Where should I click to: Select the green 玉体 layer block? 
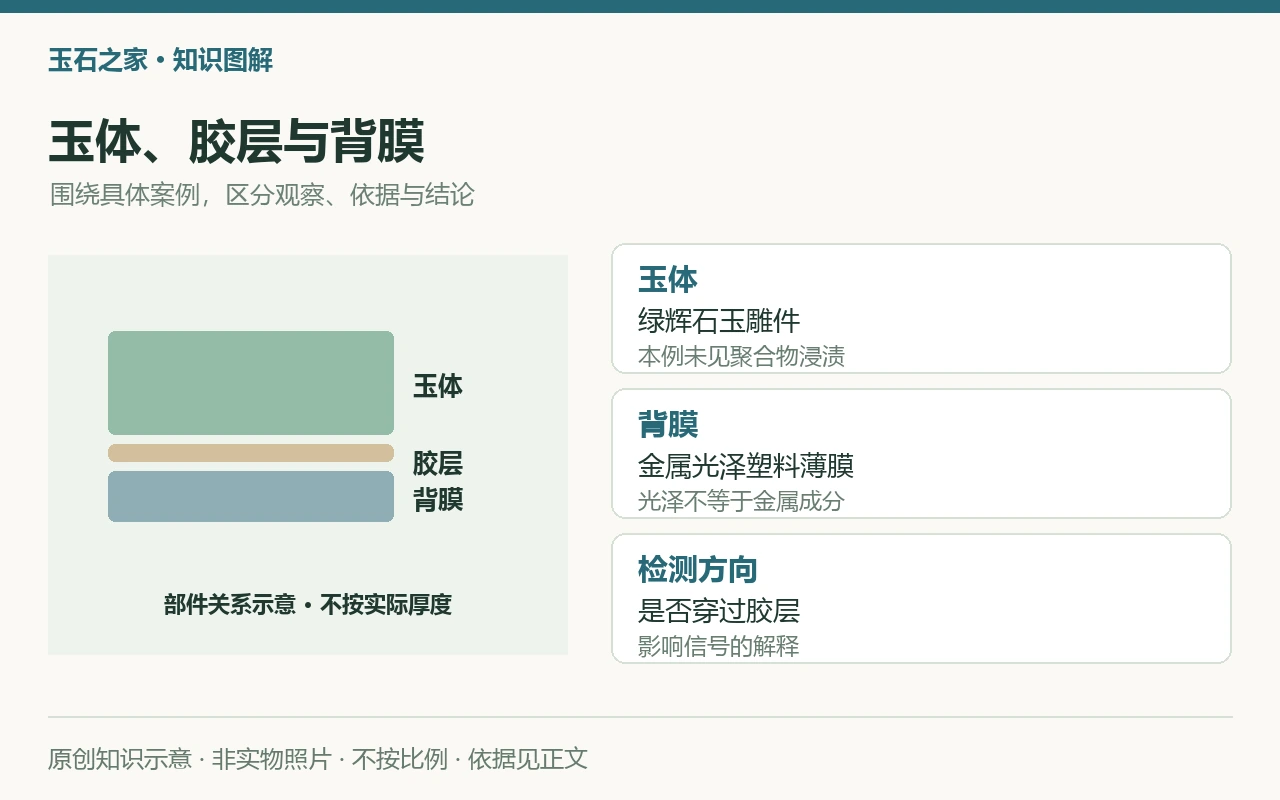[x=251, y=383]
